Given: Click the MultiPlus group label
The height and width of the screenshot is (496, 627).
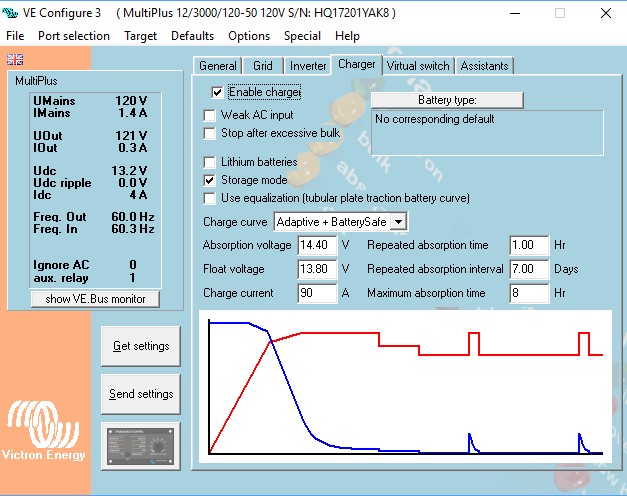Looking at the screenshot, I should tap(36, 81).
